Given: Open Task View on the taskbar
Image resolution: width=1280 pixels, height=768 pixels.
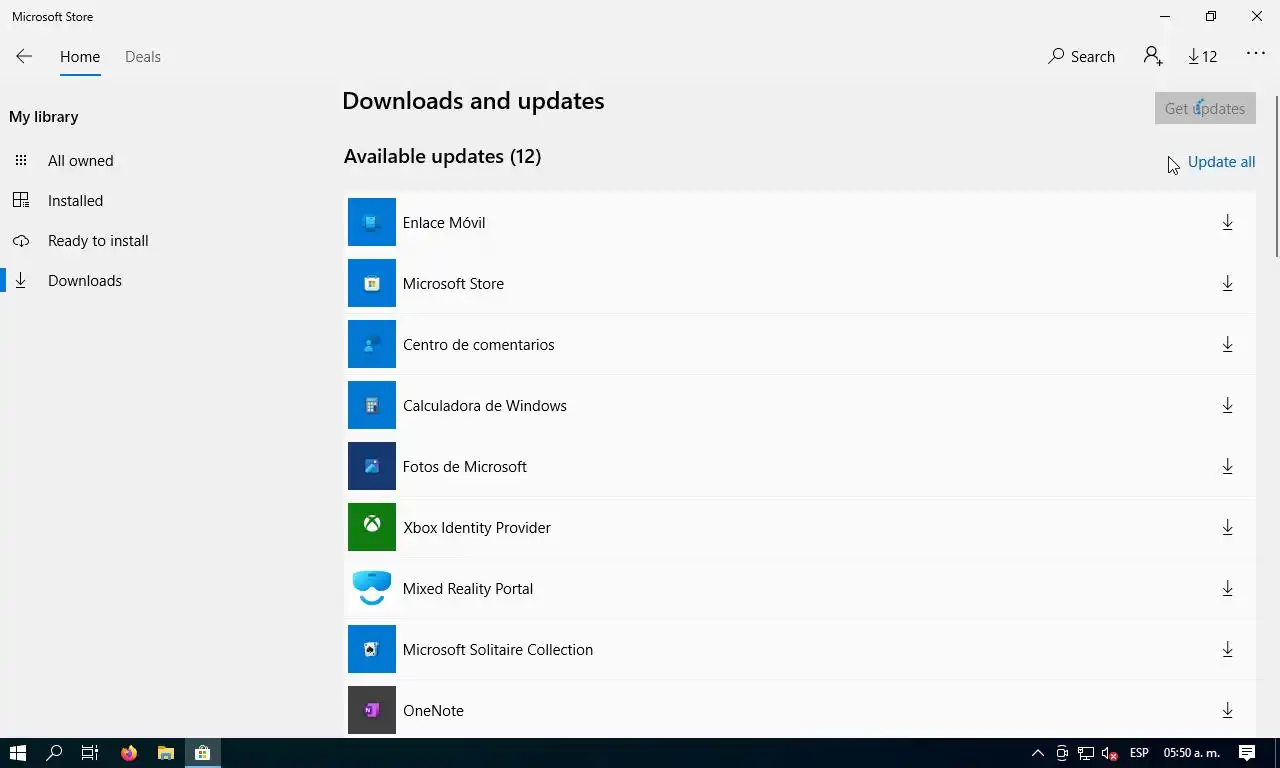Looking at the screenshot, I should pos(90,753).
